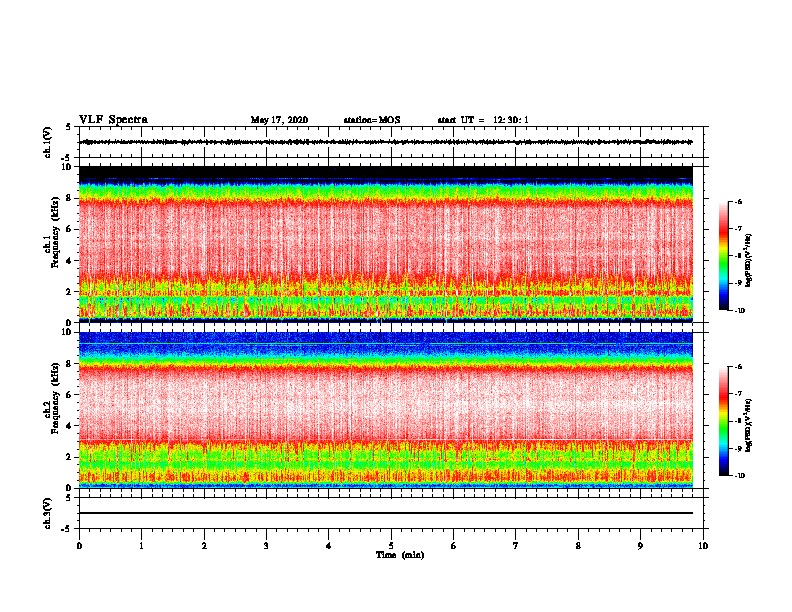Click time axis tick label "5"

[391, 546]
